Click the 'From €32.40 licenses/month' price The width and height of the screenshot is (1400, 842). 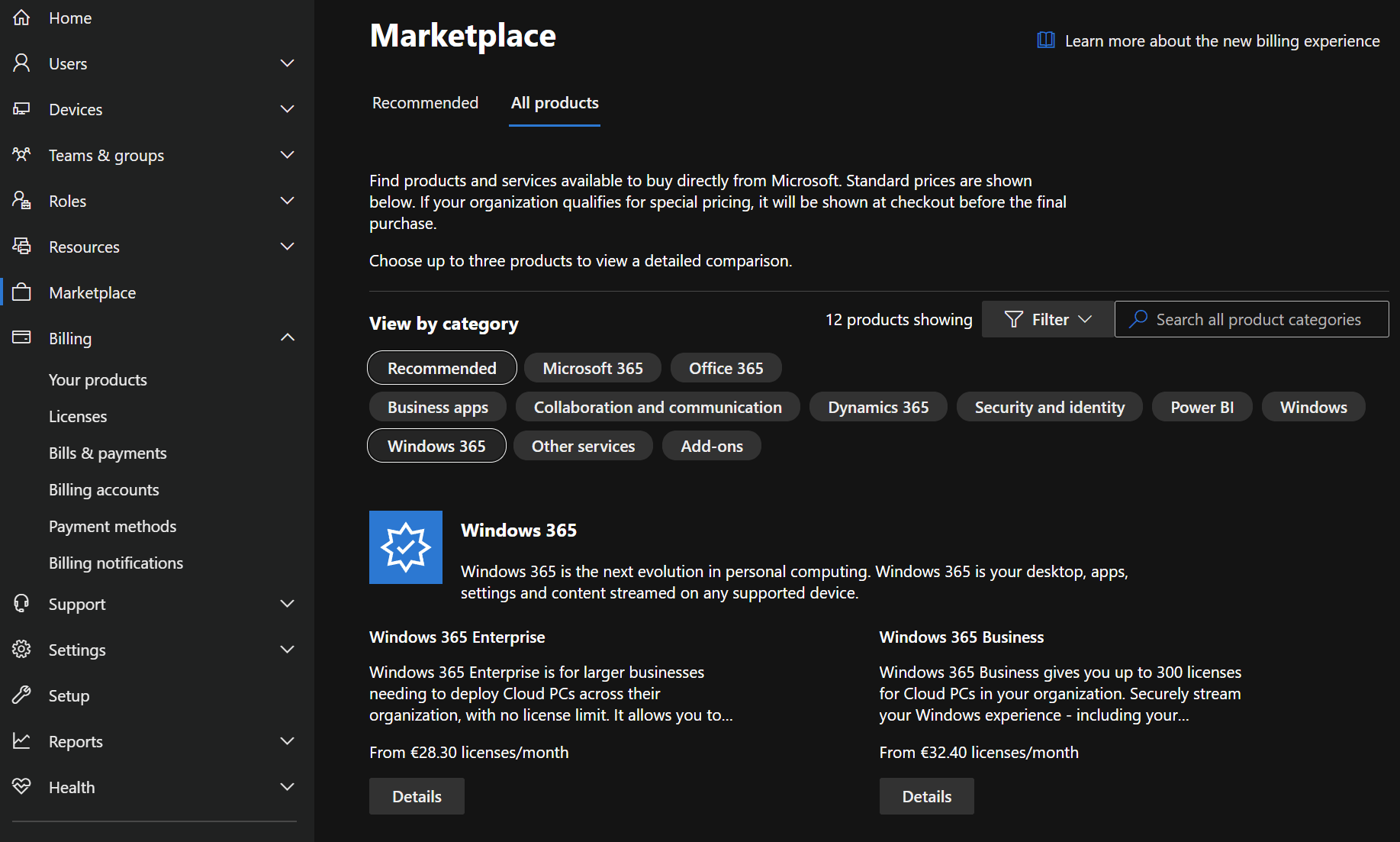979,752
